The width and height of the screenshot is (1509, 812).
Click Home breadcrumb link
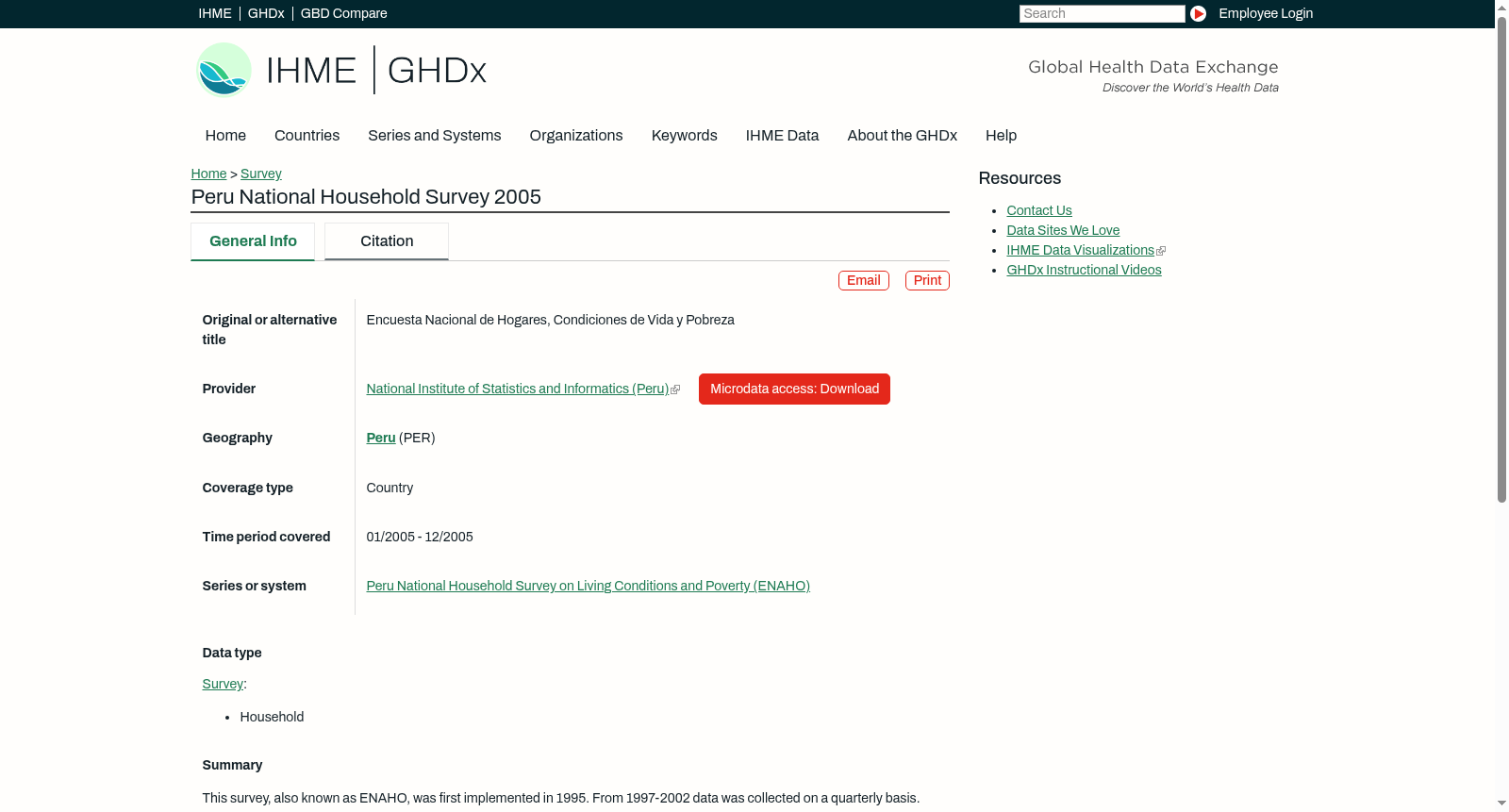tap(208, 174)
